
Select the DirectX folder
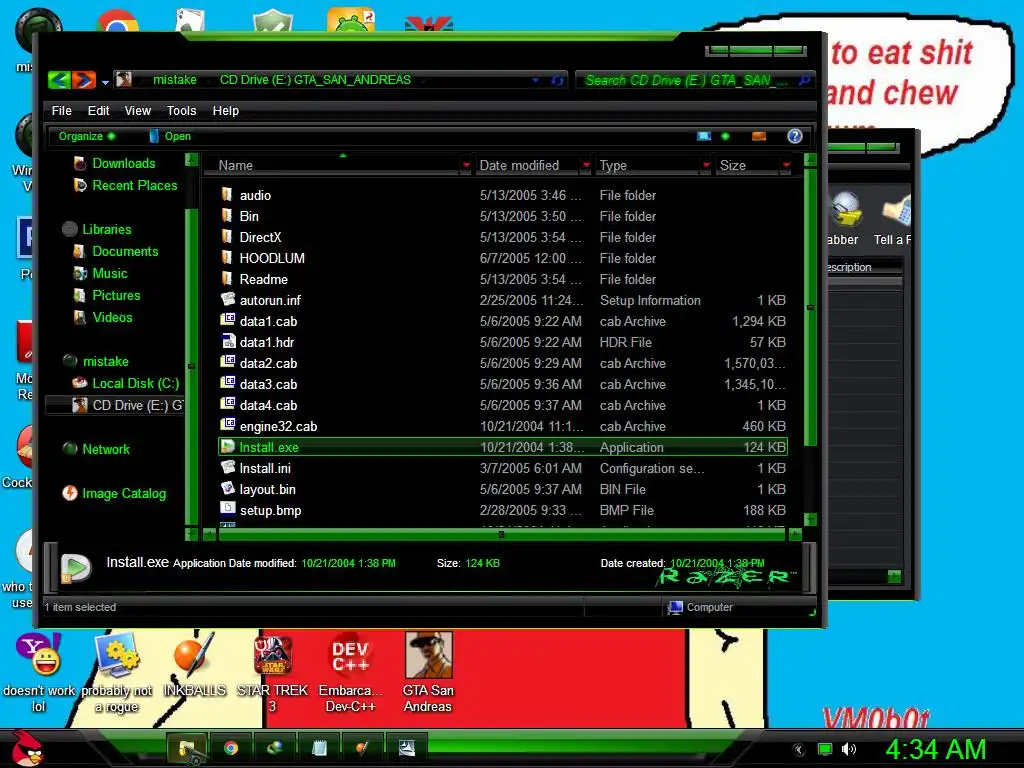260,237
